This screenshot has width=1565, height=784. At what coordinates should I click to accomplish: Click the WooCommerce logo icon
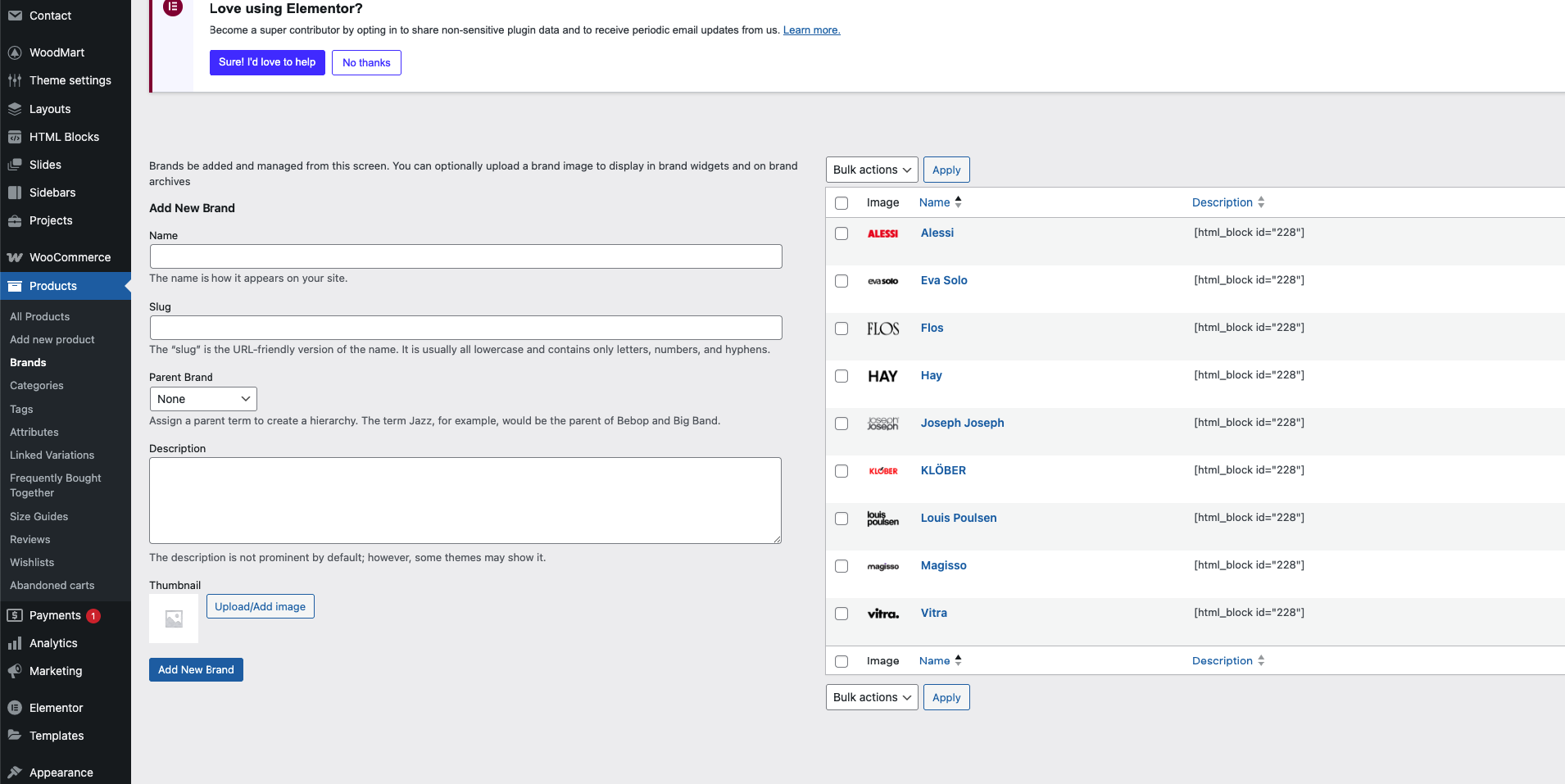[15, 257]
